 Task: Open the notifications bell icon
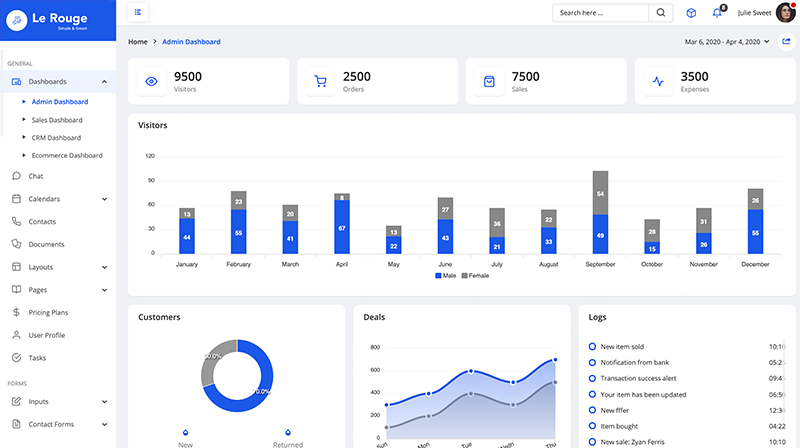click(x=717, y=13)
